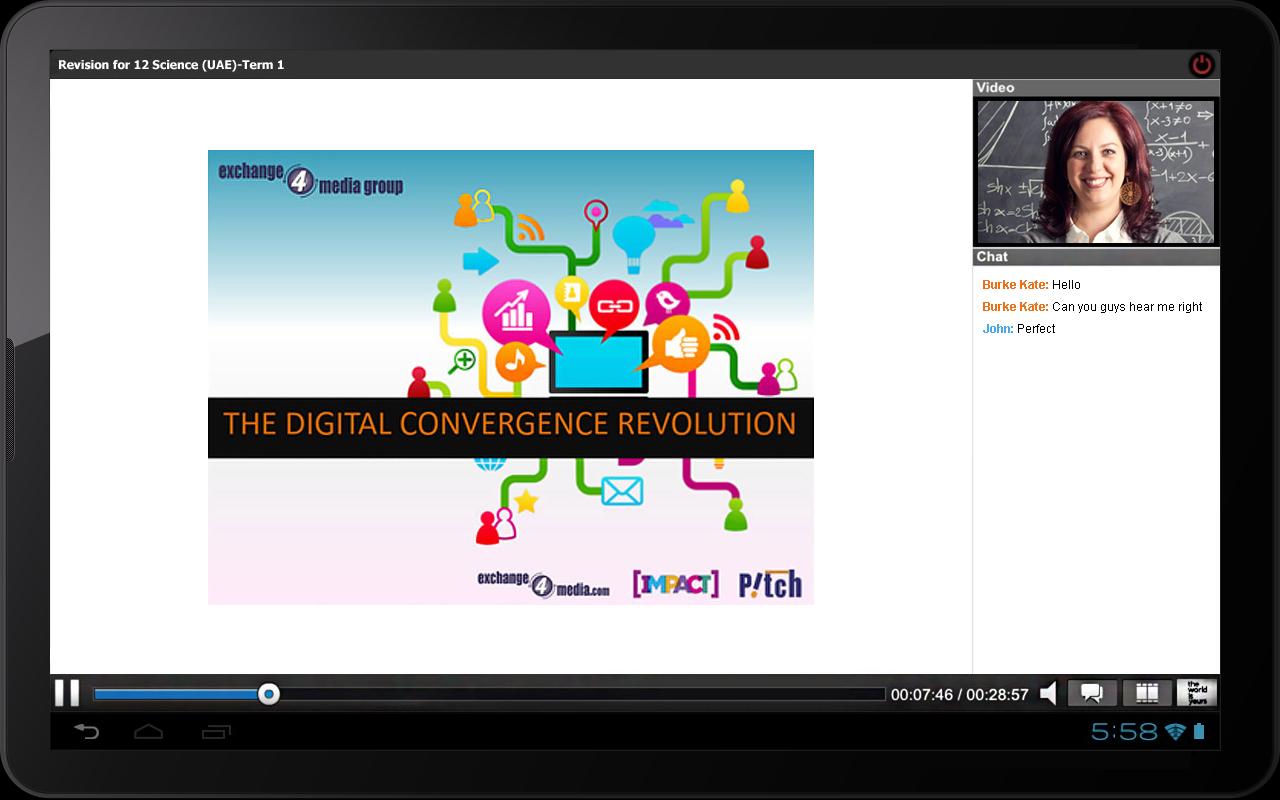Tap the battery indicator icon
This screenshot has height=800, width=1280.
pyautogui.click(x=1198, y=731)
